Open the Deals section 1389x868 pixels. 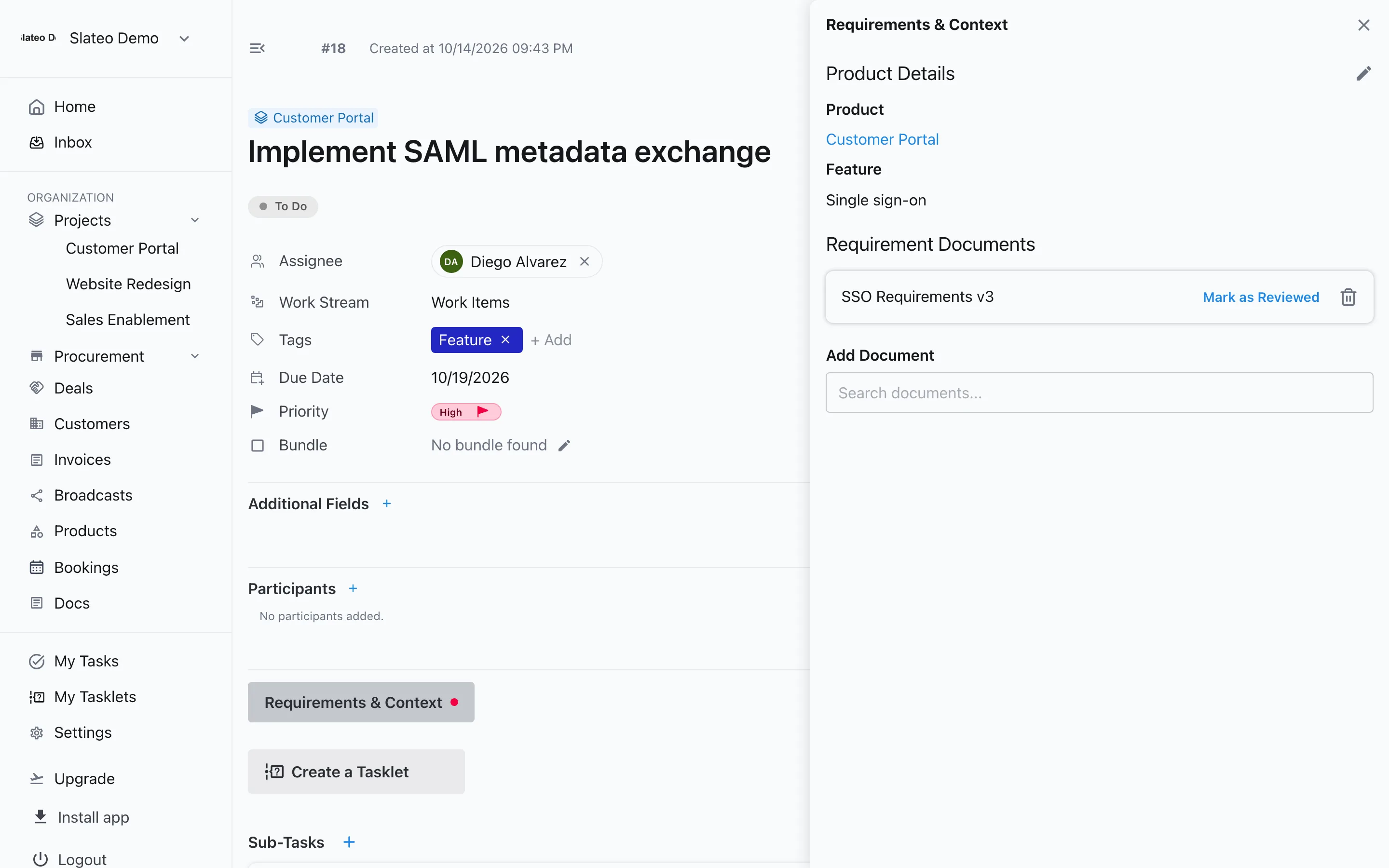point(73,388)
